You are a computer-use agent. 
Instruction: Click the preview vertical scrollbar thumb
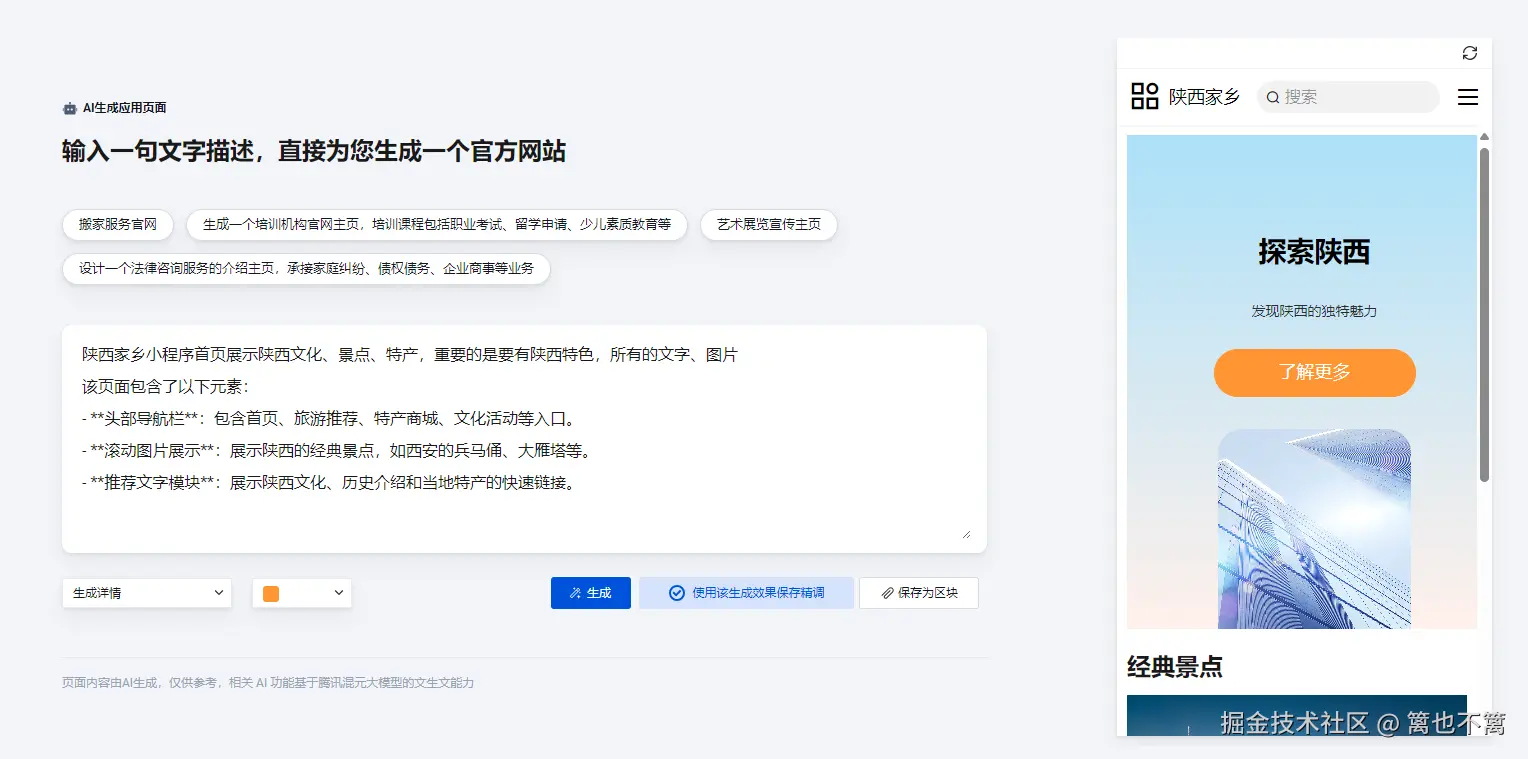click(1484, 315)
